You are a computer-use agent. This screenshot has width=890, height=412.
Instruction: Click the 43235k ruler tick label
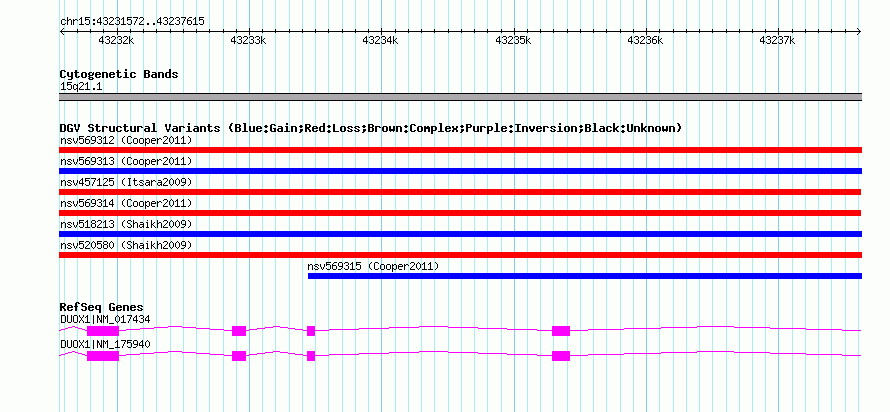(x=513, y=40)
